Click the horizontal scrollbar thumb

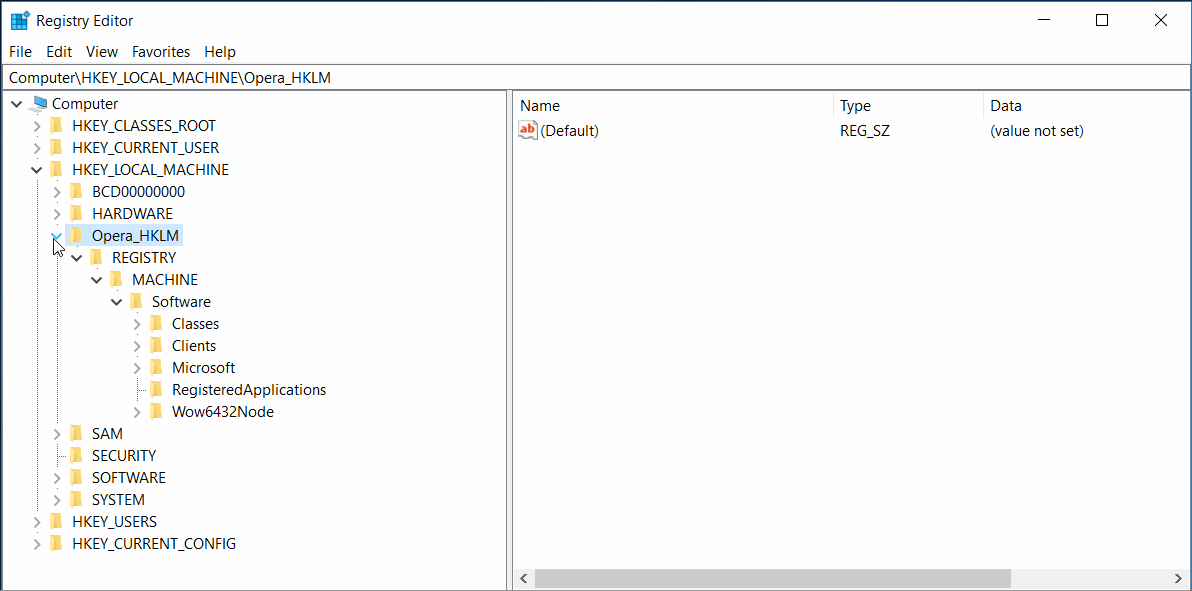(x=772, y=579)
